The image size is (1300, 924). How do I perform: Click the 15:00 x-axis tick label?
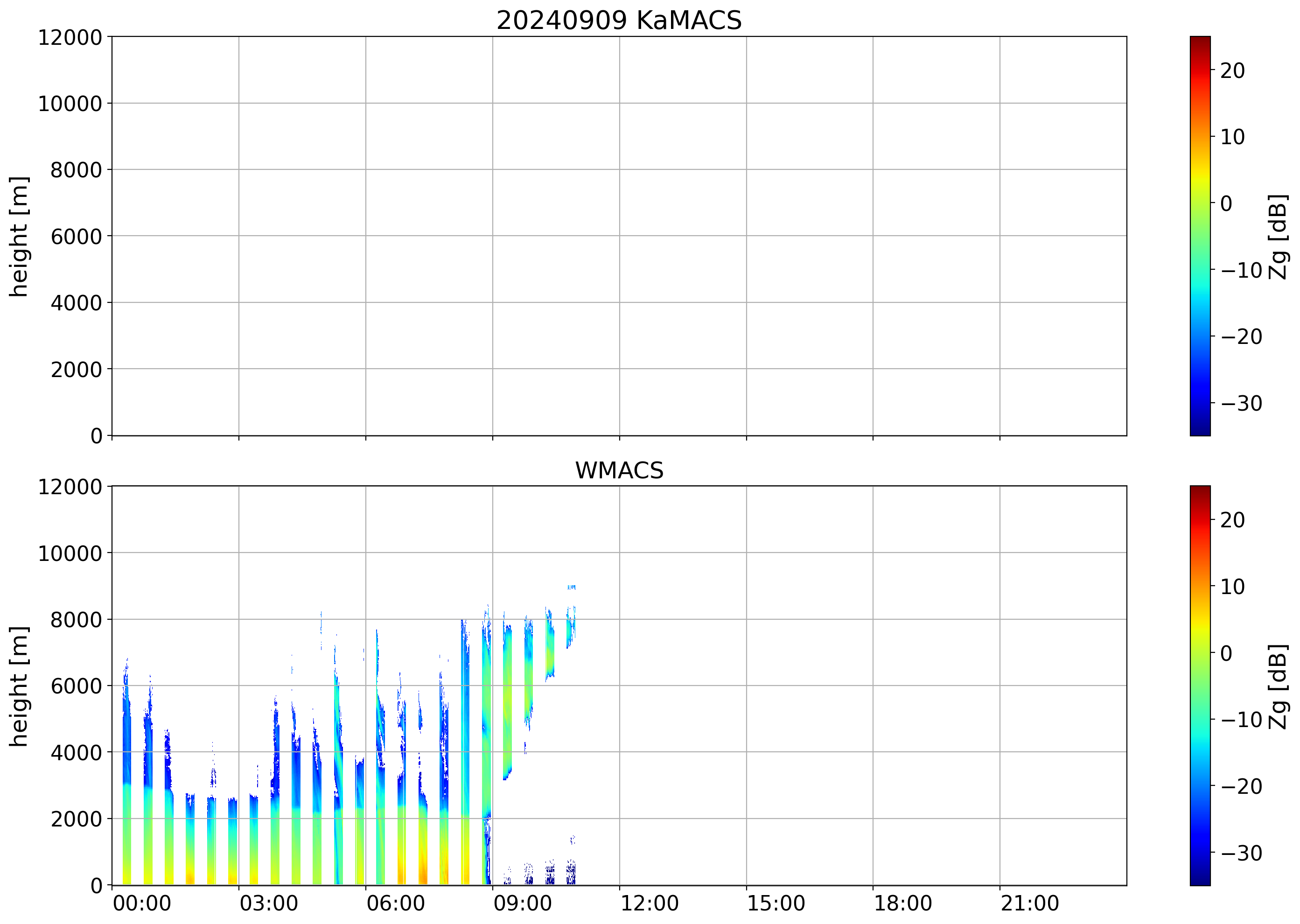(776, 903)
